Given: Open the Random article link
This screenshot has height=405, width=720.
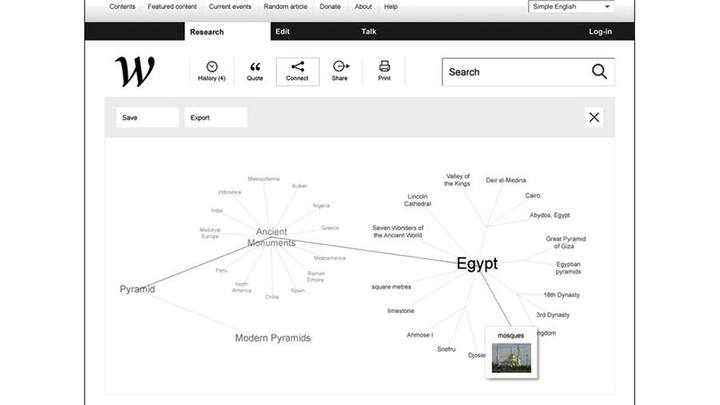Looking at the screenshot, I should [x=285, y=6].
